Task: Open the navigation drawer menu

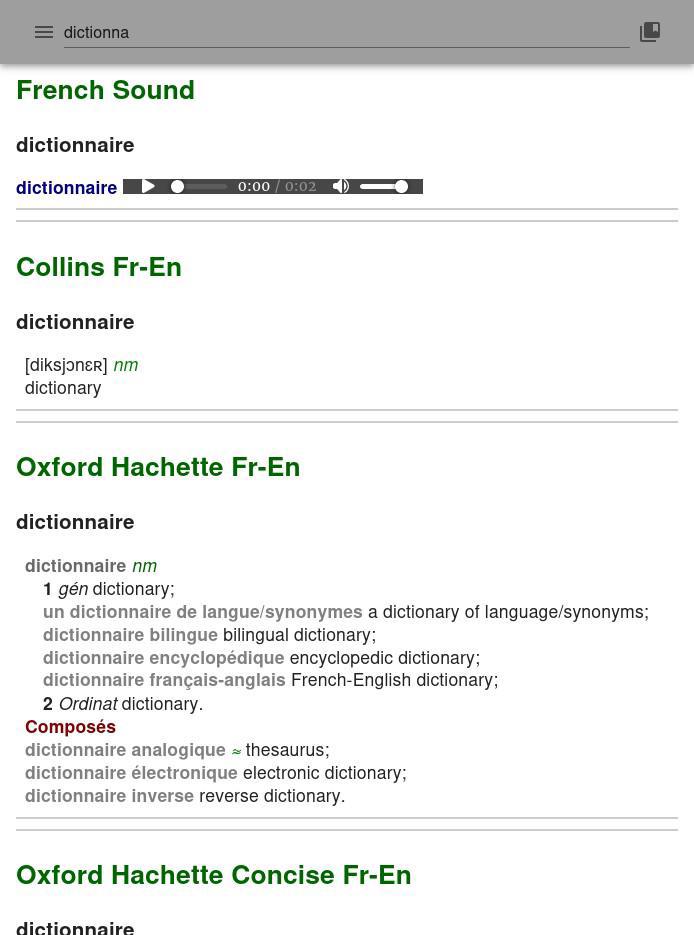Action: coord(43,32)
